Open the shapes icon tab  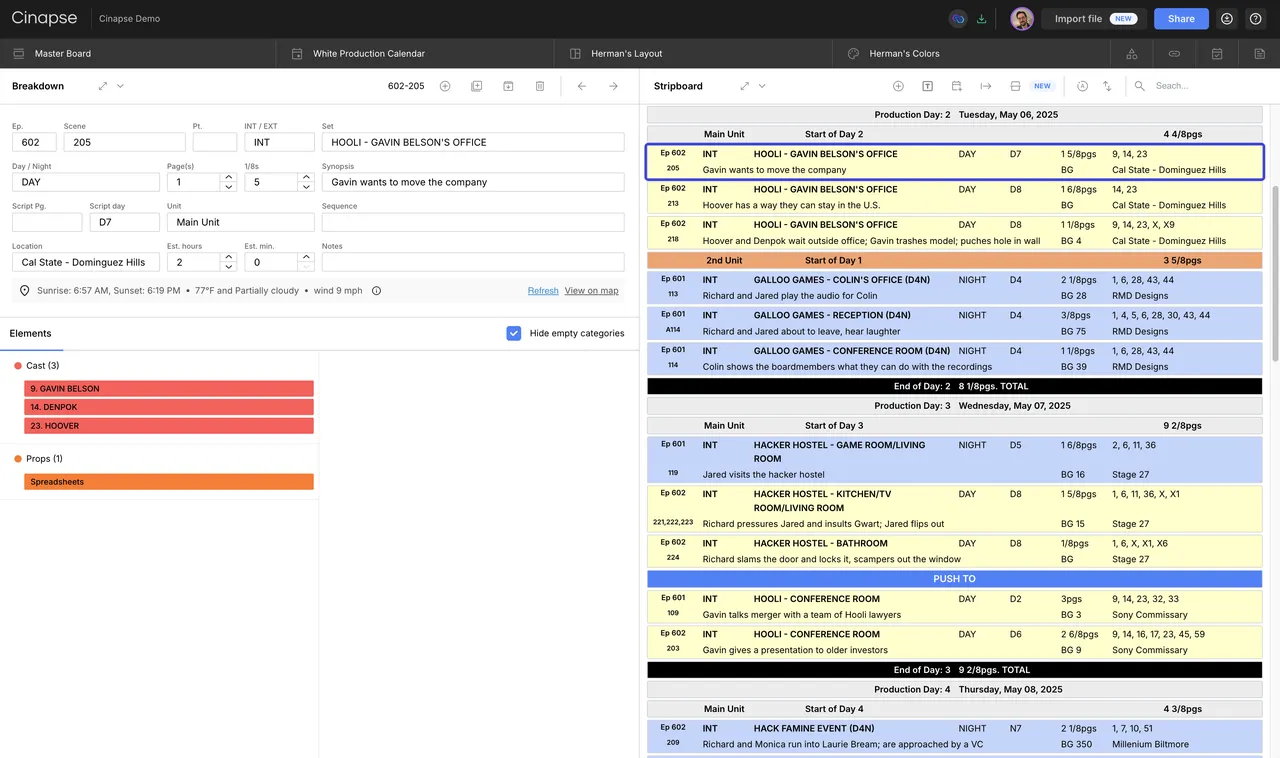pos(1132,54)
